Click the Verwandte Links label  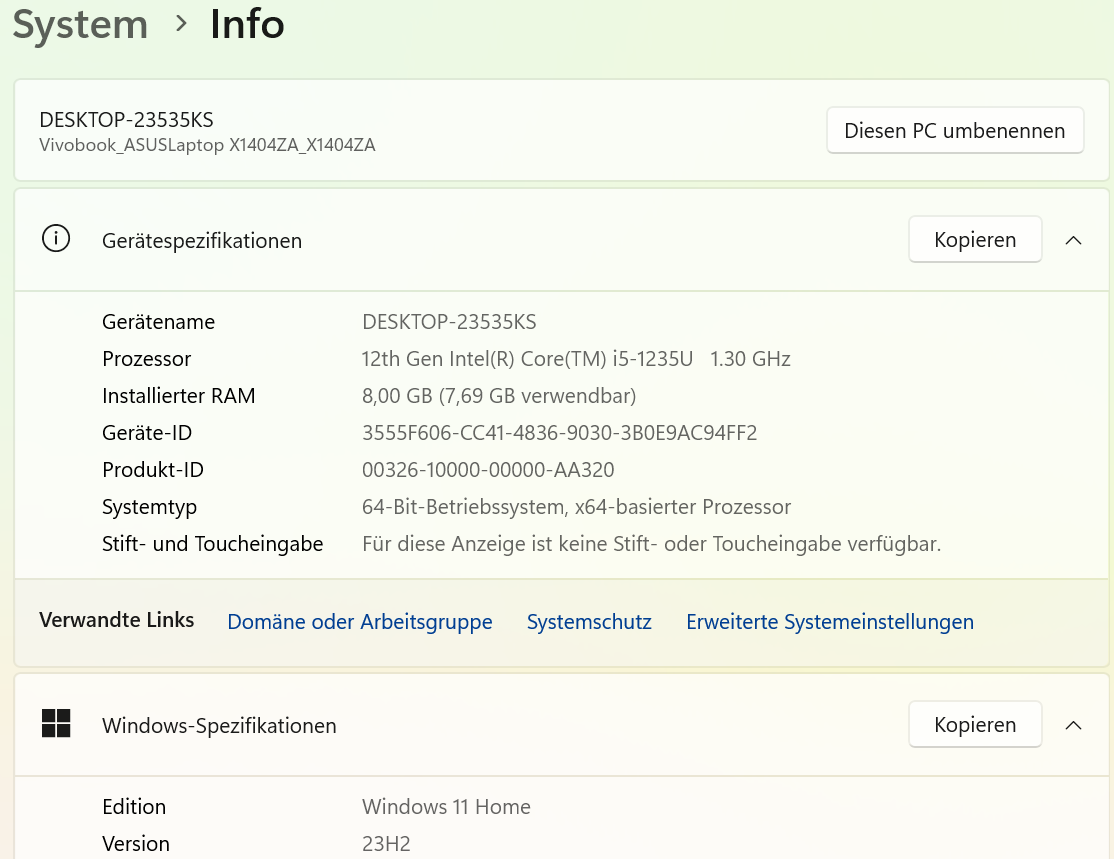click(x=117, y=620)
